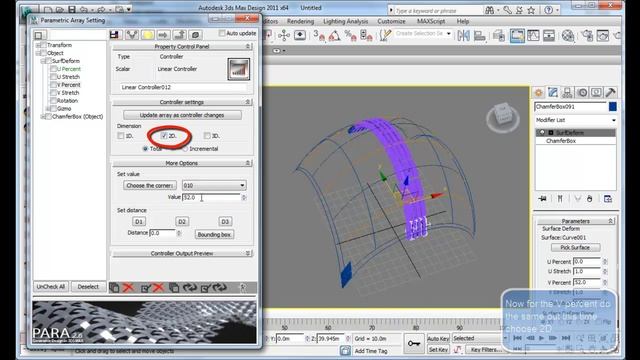Toggle the 3D Snaps icon
Viewport: 640px width, 360px height.
tap(319, 36)
